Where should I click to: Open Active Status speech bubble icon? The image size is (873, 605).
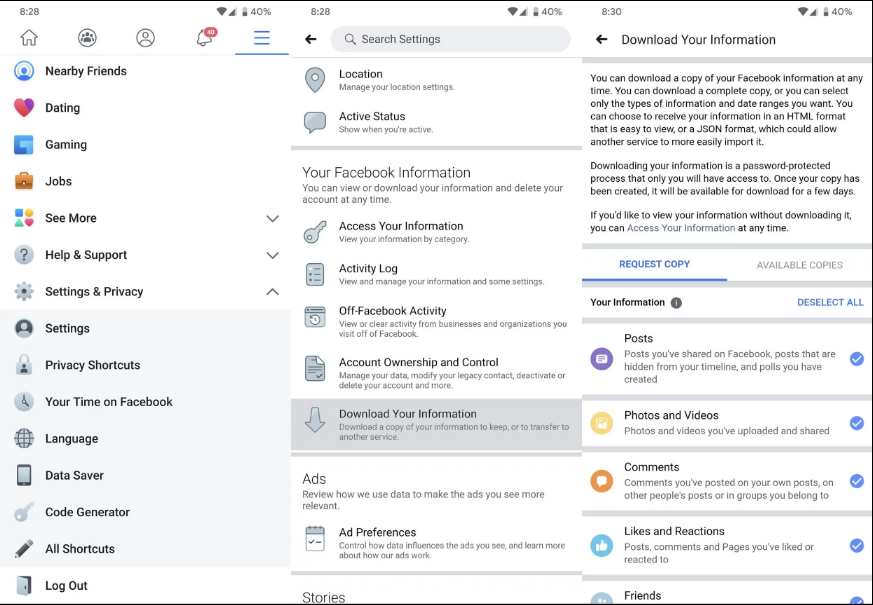pyautogui.click(x=315, y=122)
